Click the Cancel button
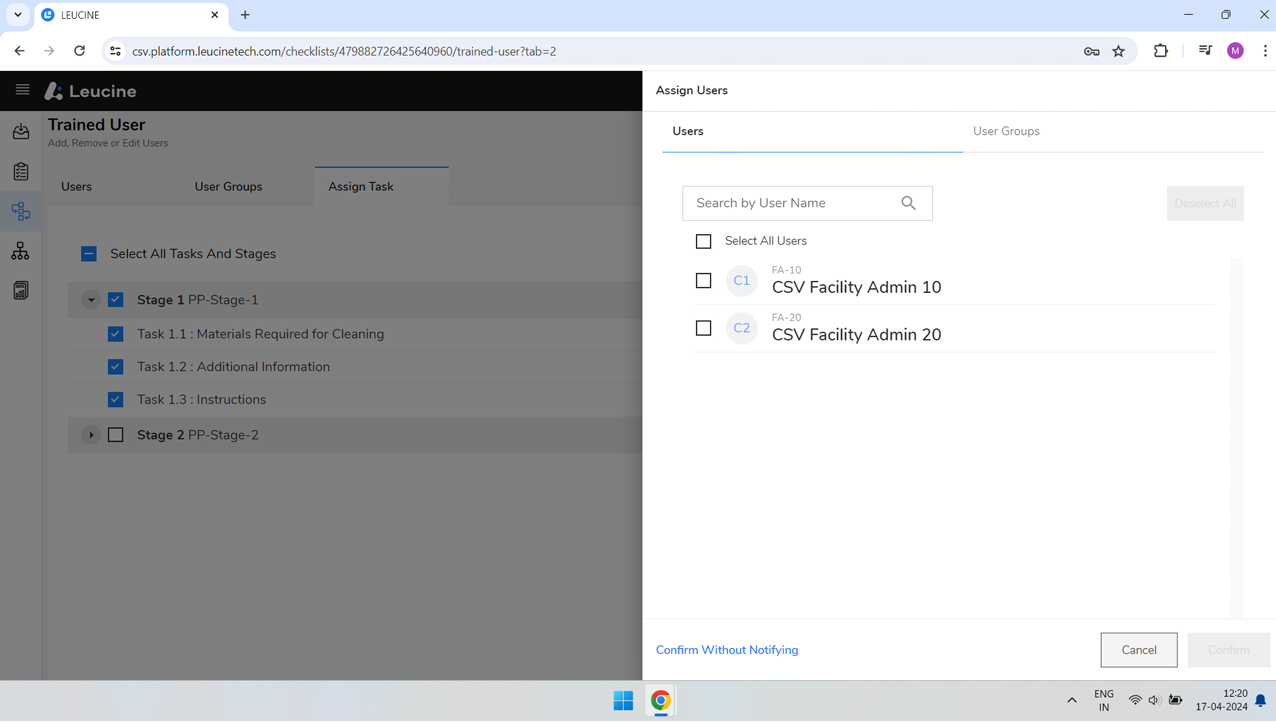 click(1139, 650)
